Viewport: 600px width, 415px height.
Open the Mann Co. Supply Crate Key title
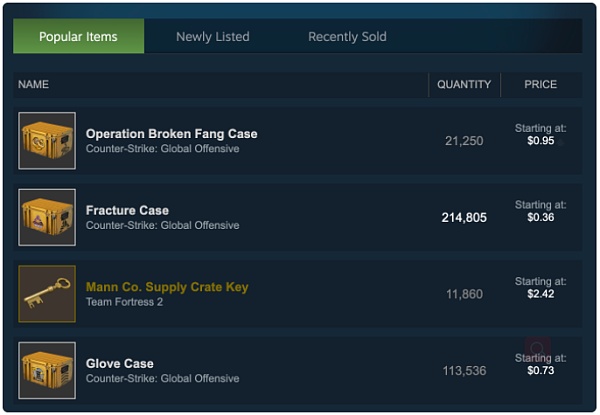click(x=167, y=287)
